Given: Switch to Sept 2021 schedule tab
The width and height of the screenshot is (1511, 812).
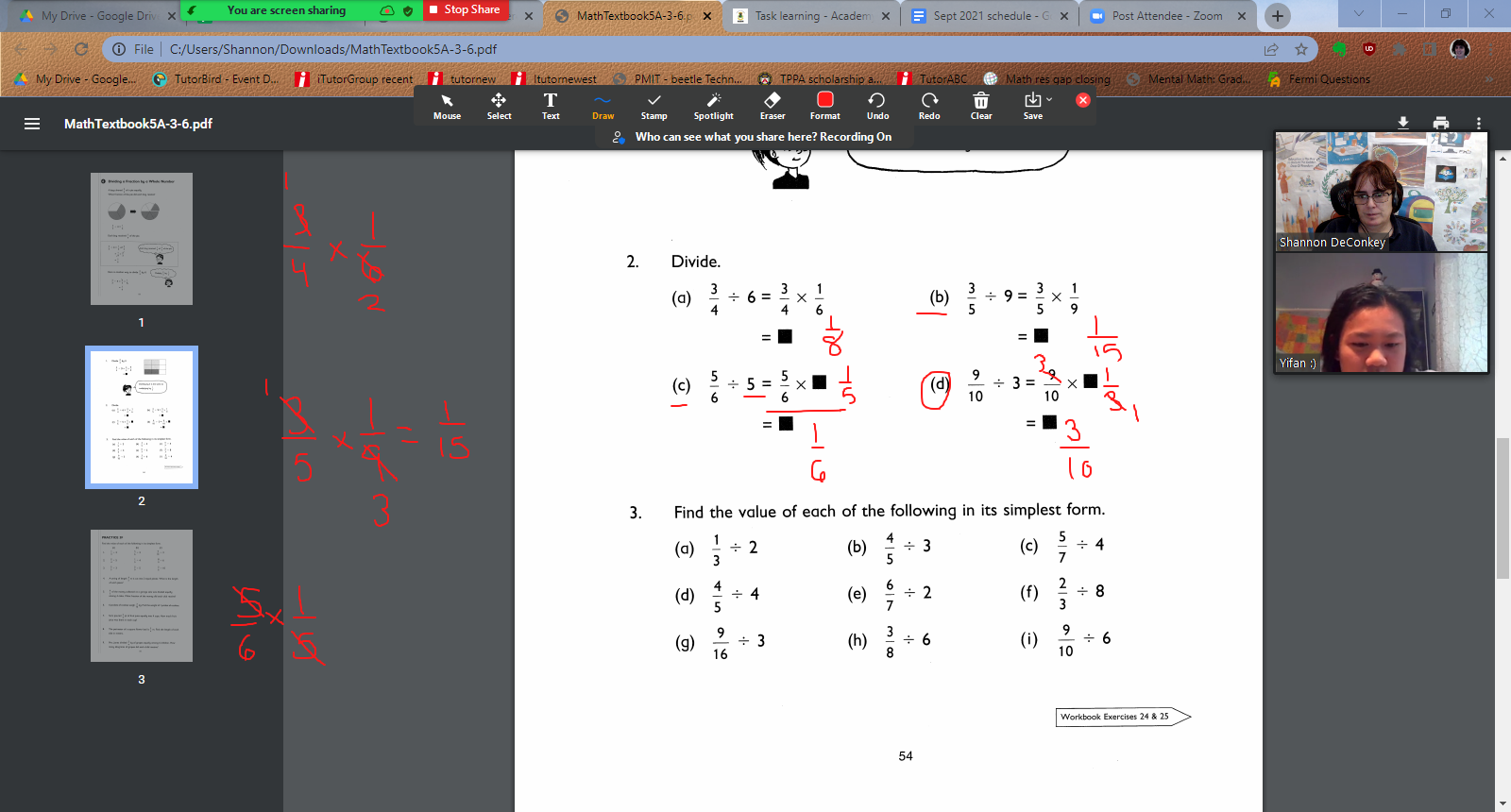Looking at the screenshot, I should pyautogui.click(x=990, y=16).
